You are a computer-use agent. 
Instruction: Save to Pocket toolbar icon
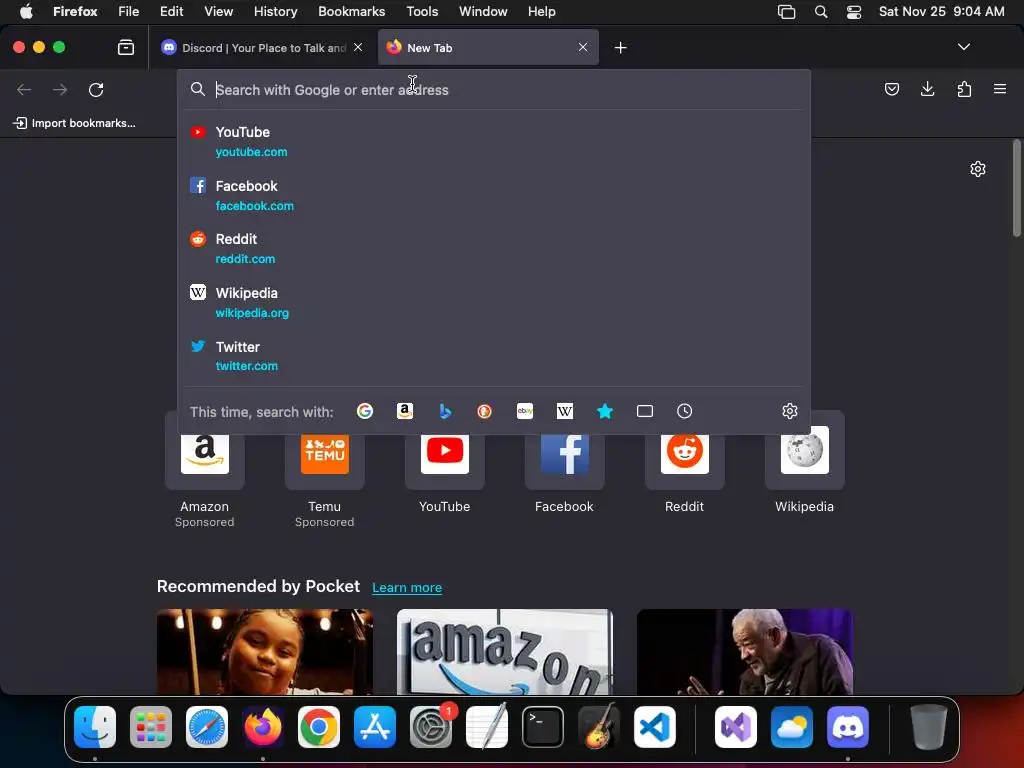pyautogui.click(x=891, y=89)
